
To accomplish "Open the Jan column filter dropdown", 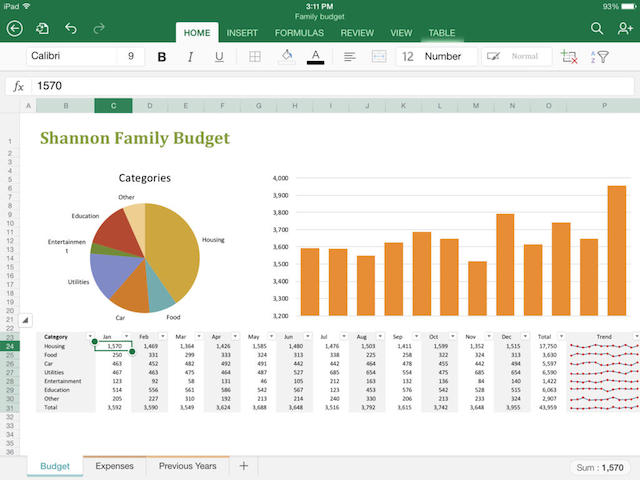I will tap(127, 336).
